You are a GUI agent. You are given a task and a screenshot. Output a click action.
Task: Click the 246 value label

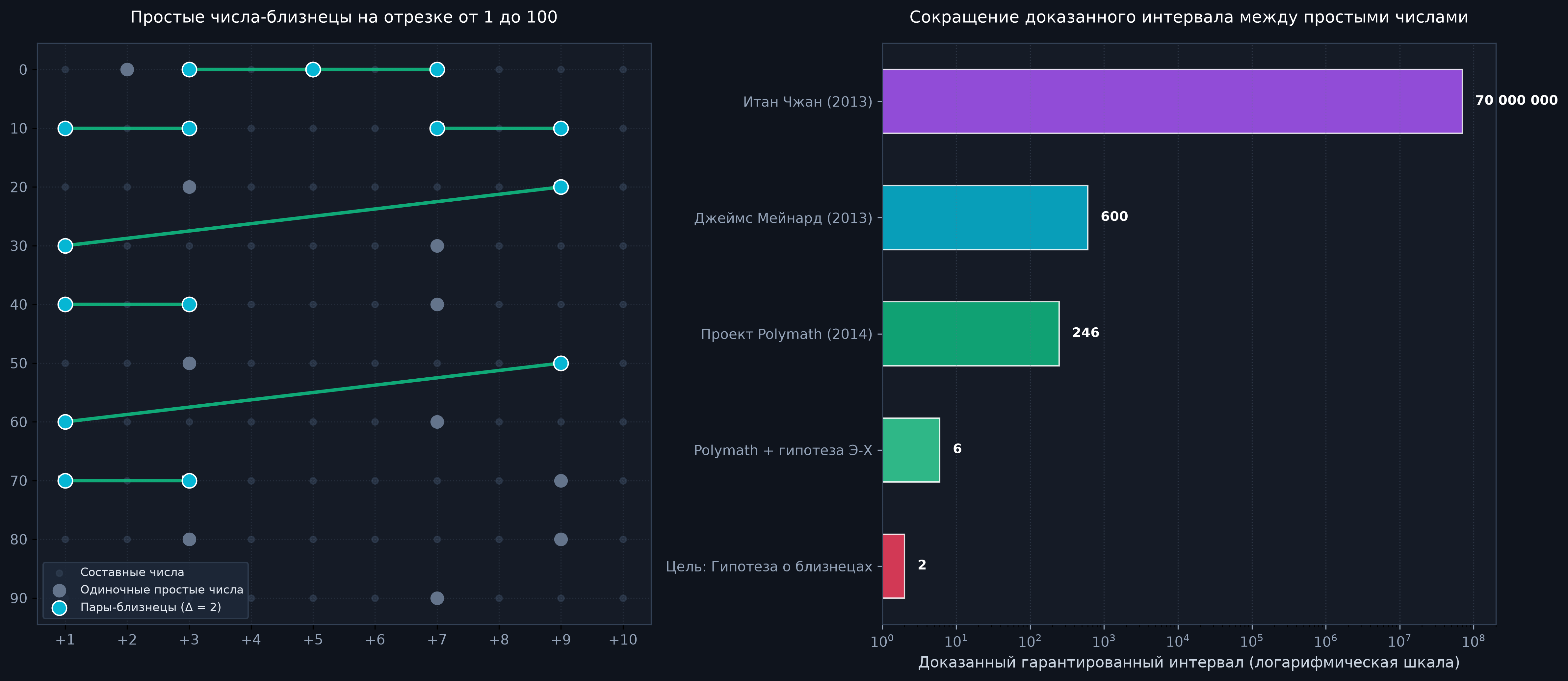(1085, 333)
